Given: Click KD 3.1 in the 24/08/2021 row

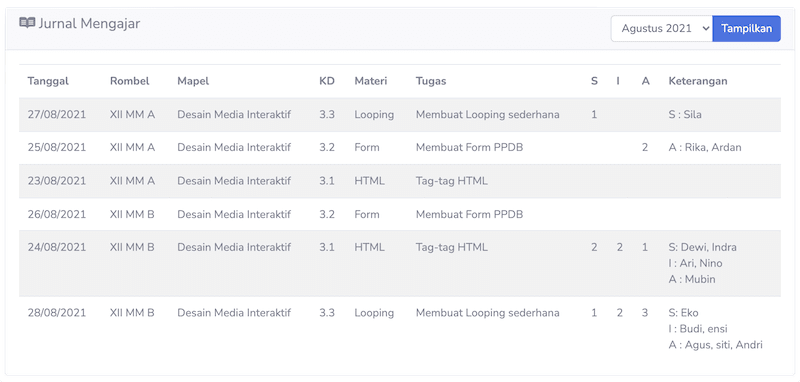Looking at the screenshot, I should [x=327, y=247].
